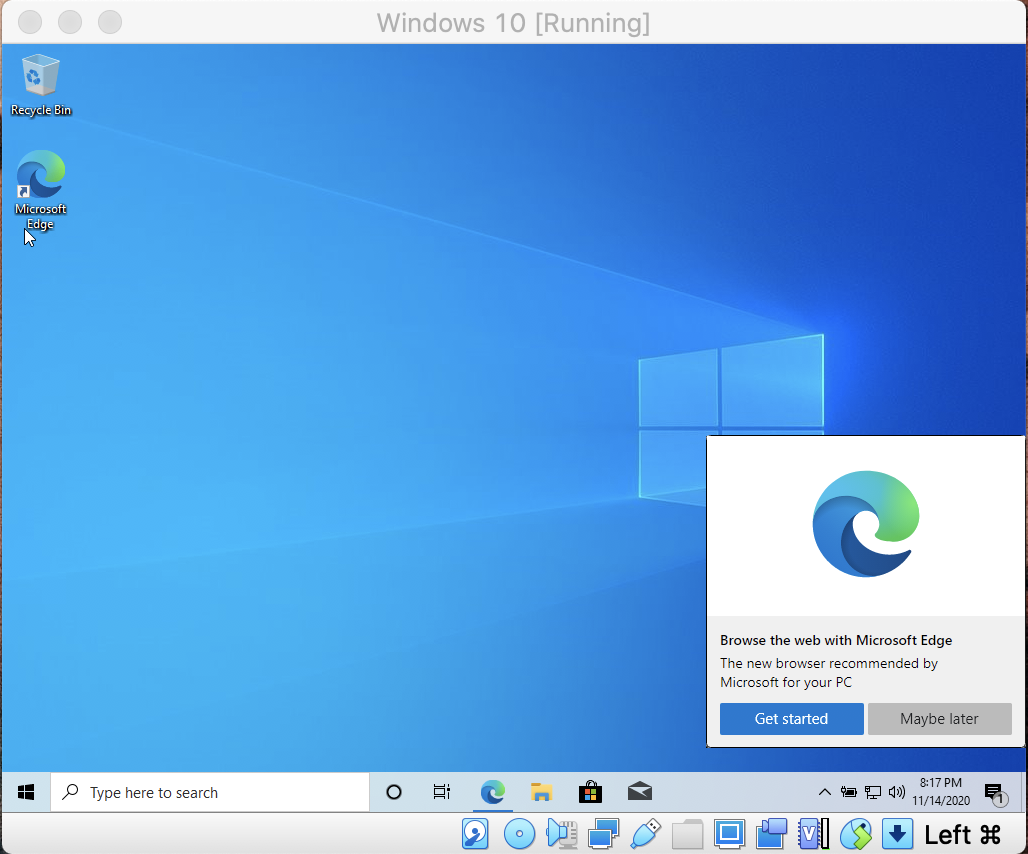Click VirtualBox network adapter status icon
This screenshot has height=854, width=1028.
603,834
